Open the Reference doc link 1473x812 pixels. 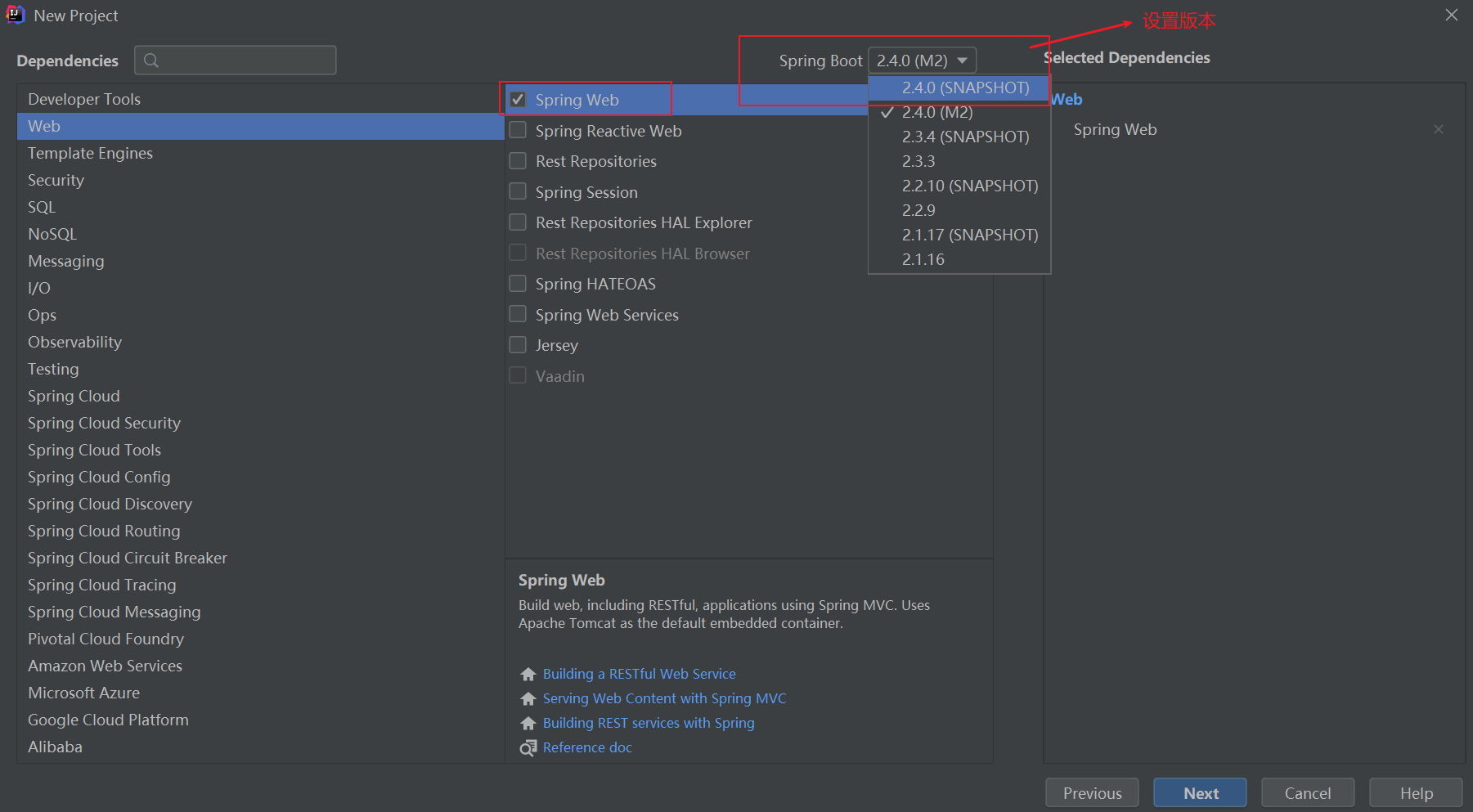click(x=587, y=747)
